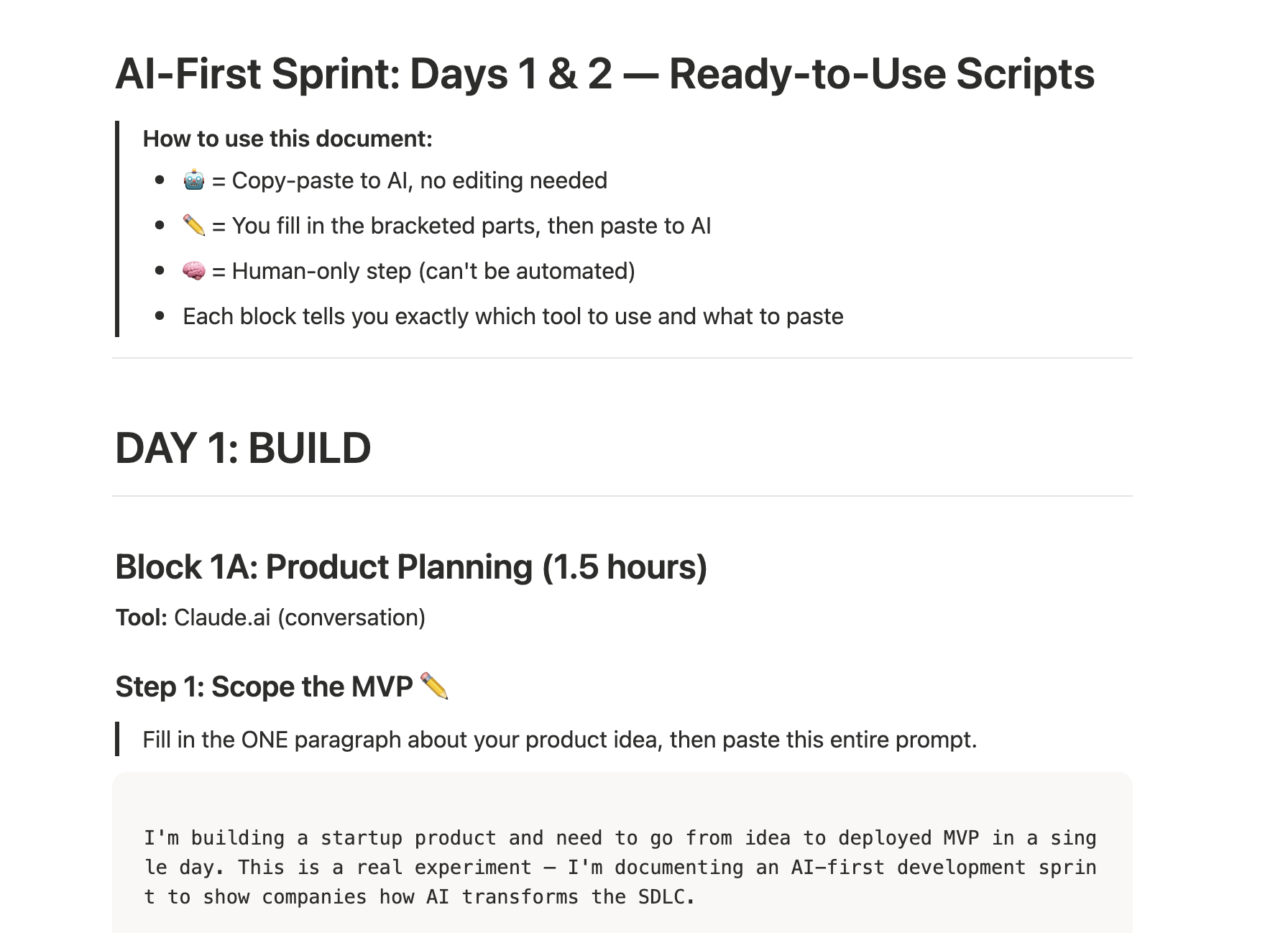Click the divider line below 'DAY 1: BUILD'
This screenshot has width=1288, height=933.
[x=622, y=496]
